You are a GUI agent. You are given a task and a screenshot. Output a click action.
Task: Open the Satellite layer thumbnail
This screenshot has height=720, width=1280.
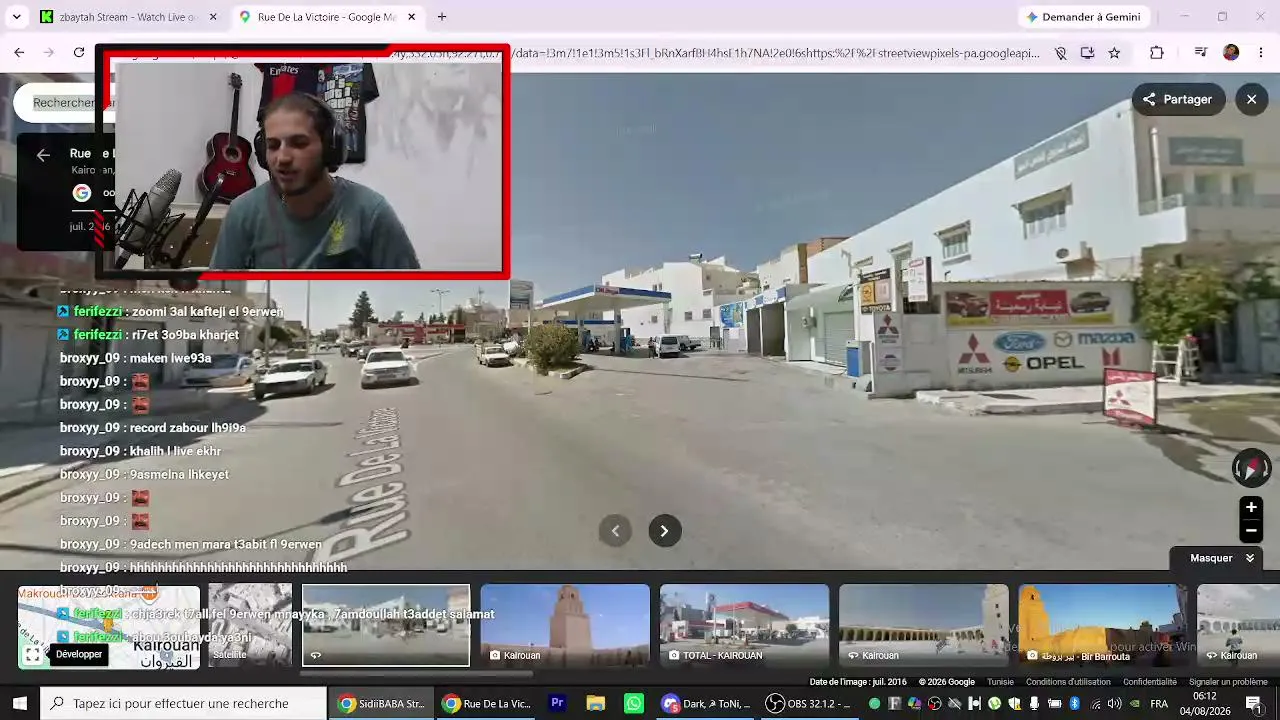[x=250, y=625]
